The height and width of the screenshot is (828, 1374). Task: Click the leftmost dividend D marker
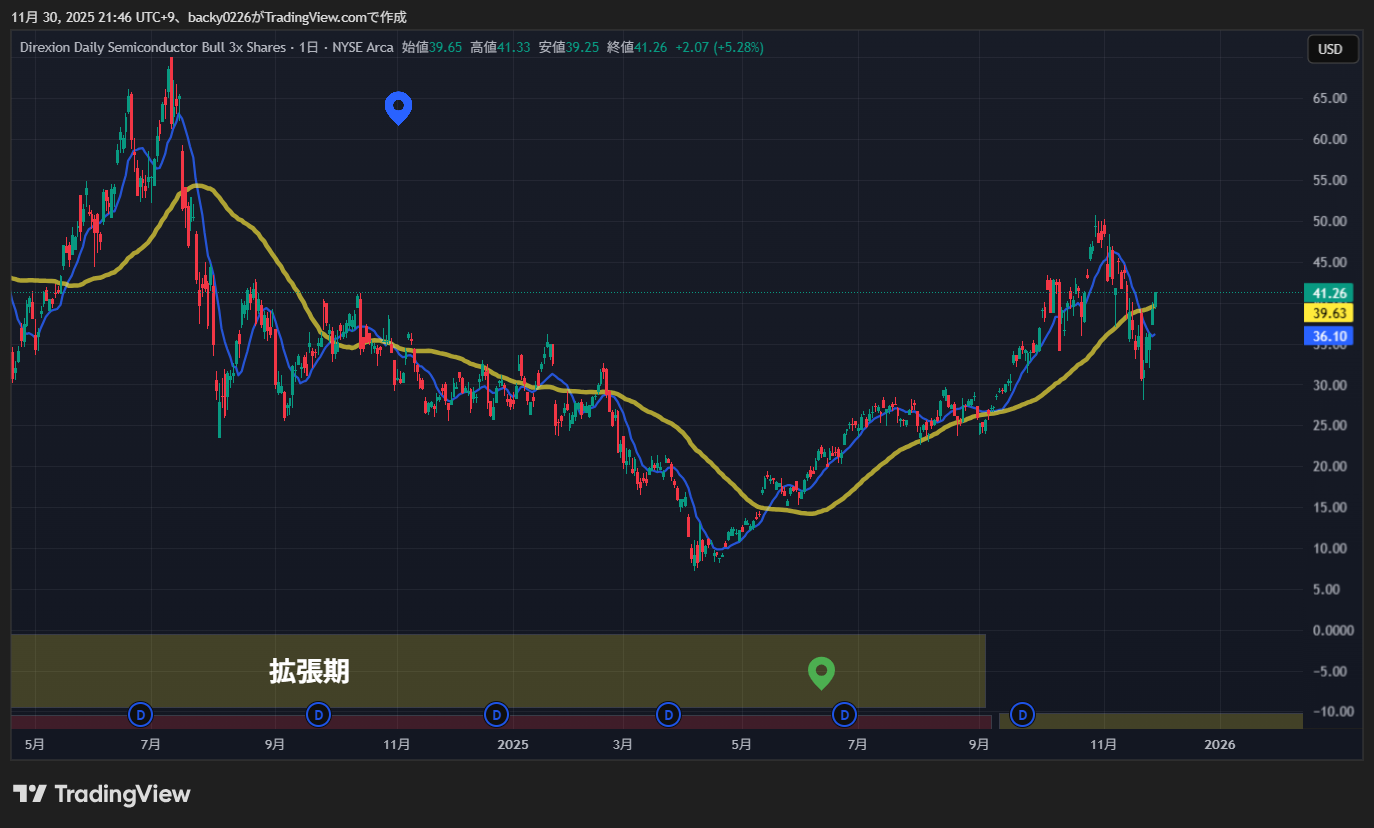click(141, 714)
